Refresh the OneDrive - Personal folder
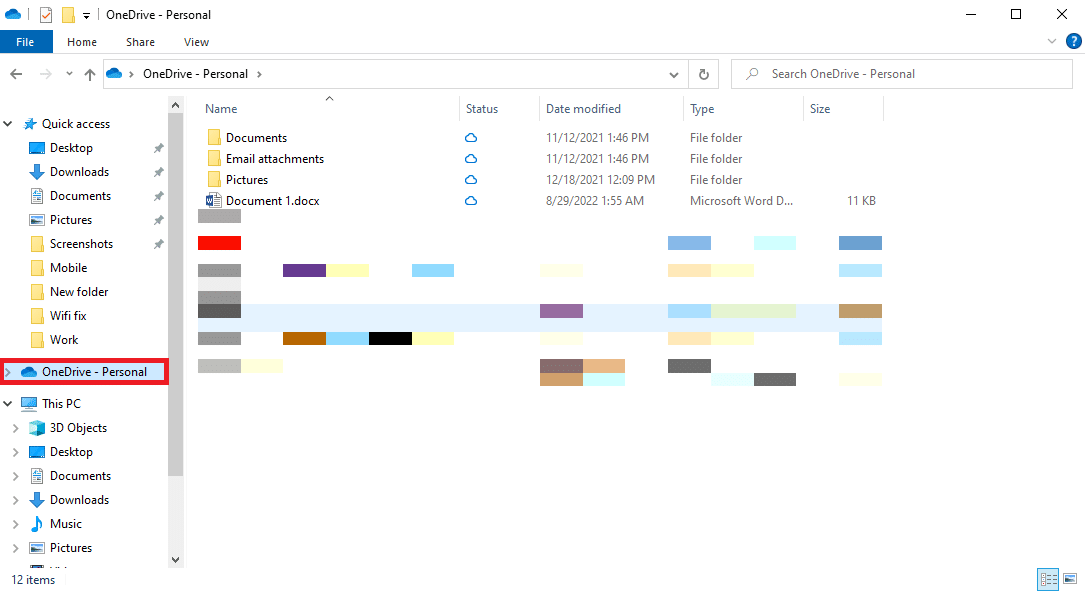 [704, 74]
